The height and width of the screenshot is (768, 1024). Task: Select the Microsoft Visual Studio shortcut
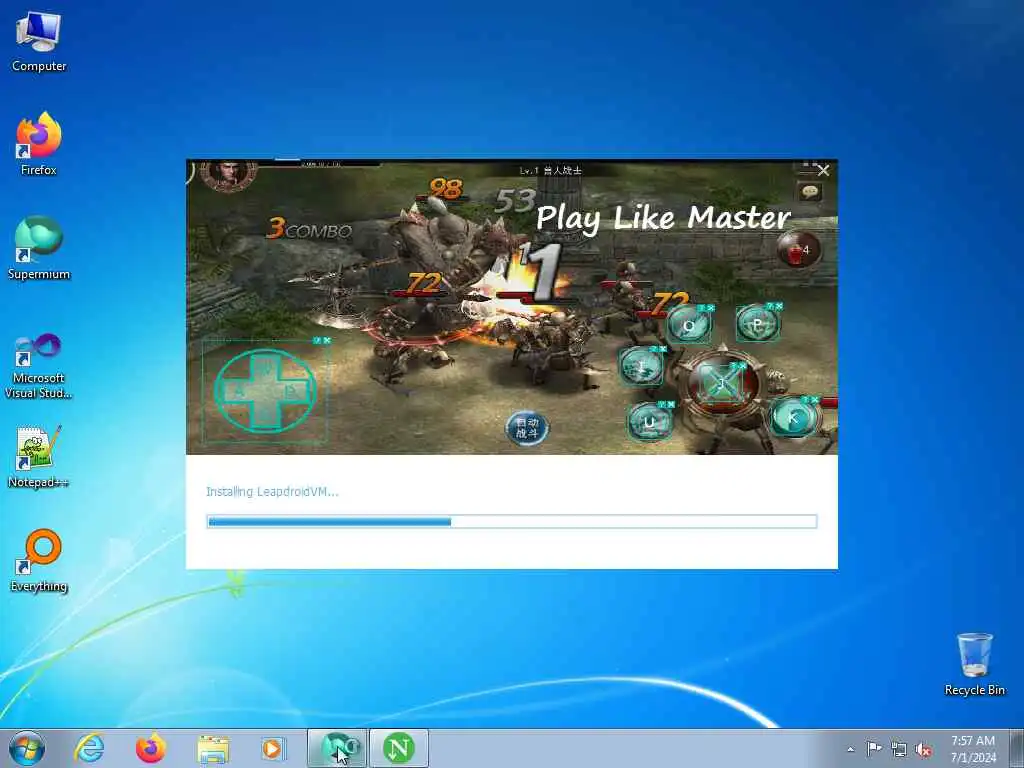tap(39, 366)
